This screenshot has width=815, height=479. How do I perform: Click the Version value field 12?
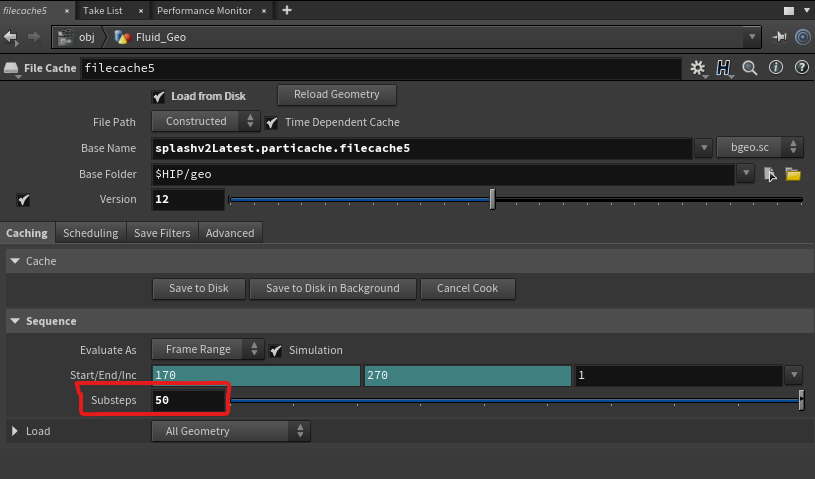tap(188, 199)
